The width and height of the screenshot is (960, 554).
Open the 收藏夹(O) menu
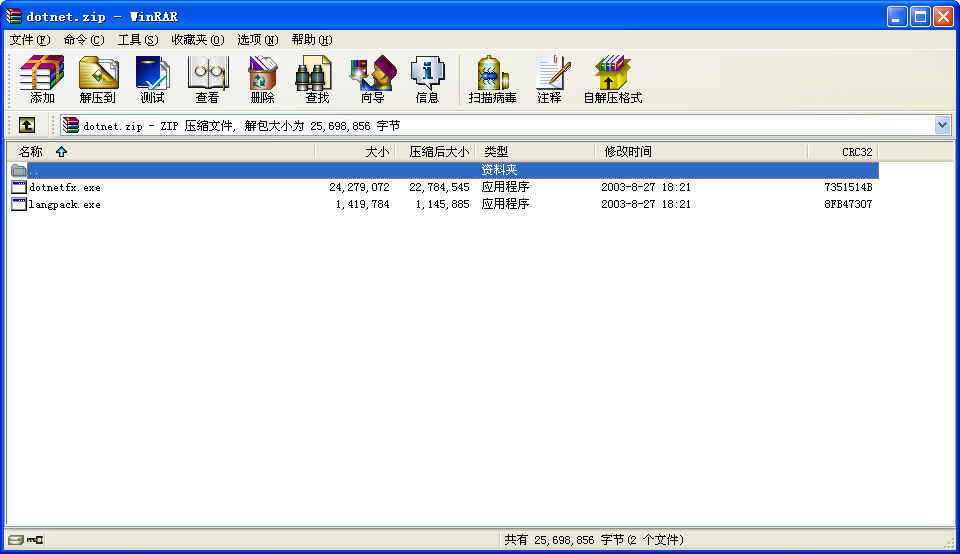(x=198, y=40)
